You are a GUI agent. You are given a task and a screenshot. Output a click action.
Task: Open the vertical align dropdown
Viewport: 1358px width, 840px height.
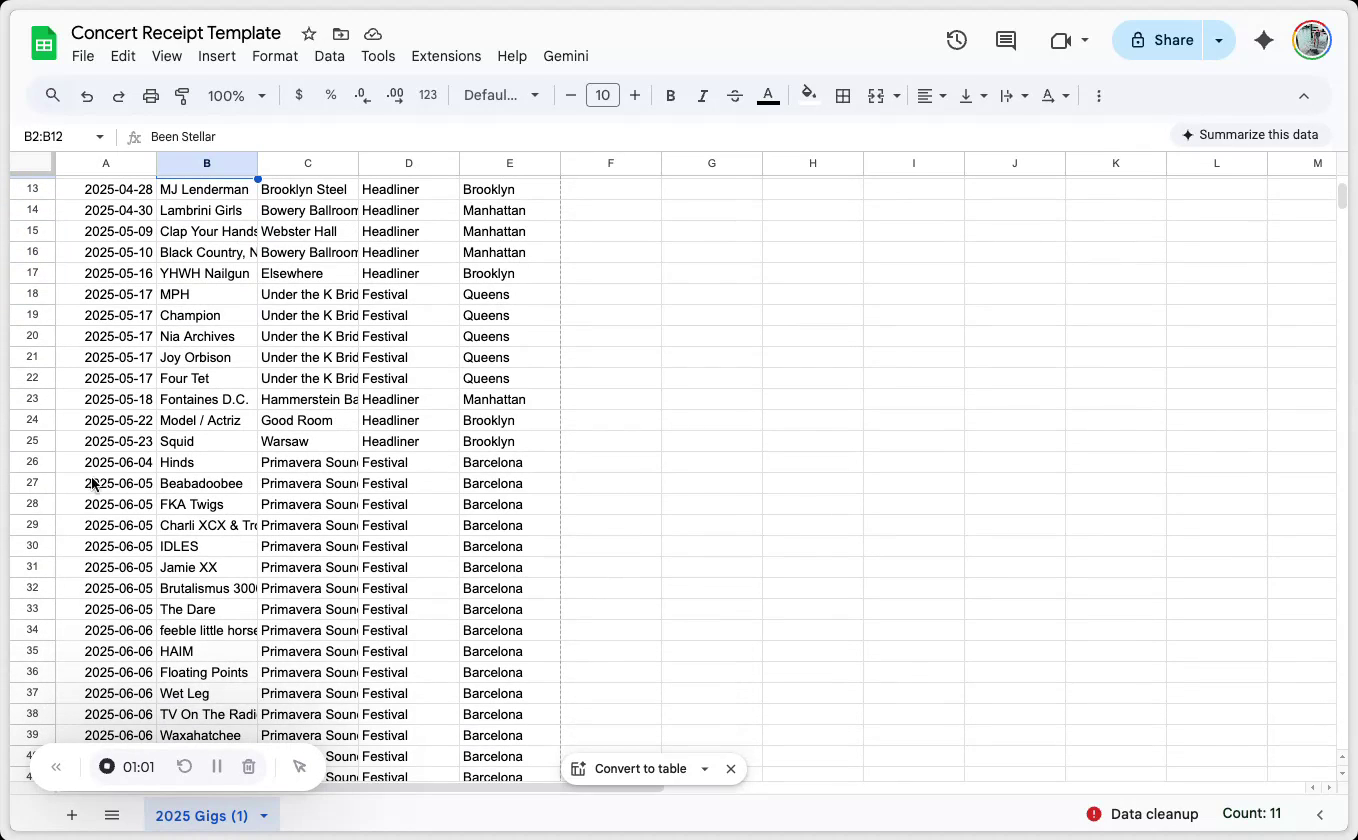coord(973,96)
